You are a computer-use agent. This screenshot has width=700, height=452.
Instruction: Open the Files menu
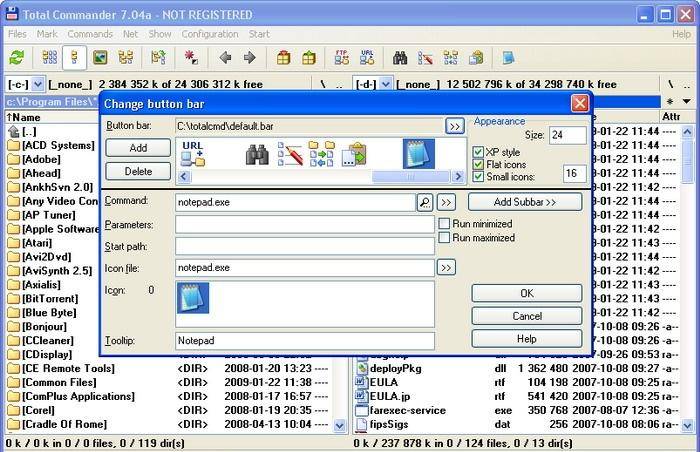[x=17, y=34]
